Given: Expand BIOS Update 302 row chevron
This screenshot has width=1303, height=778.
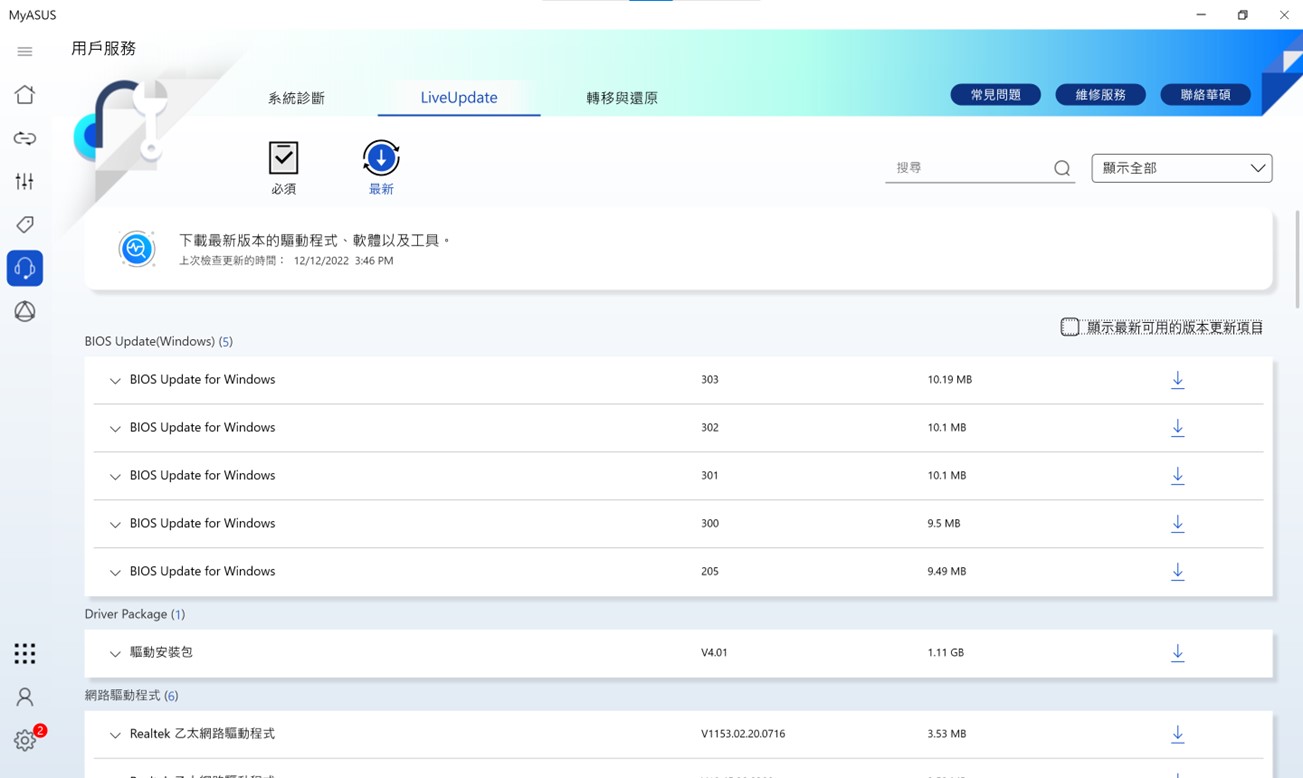Looking at the screenshot, I should 115,429.
